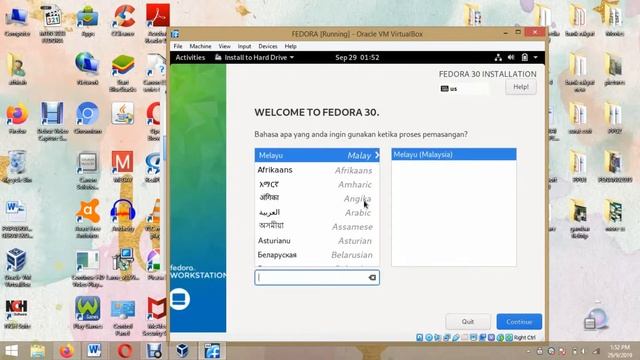Click the Help! button
The width and height of the screenshot is (640, 360).
click(521, 87)
